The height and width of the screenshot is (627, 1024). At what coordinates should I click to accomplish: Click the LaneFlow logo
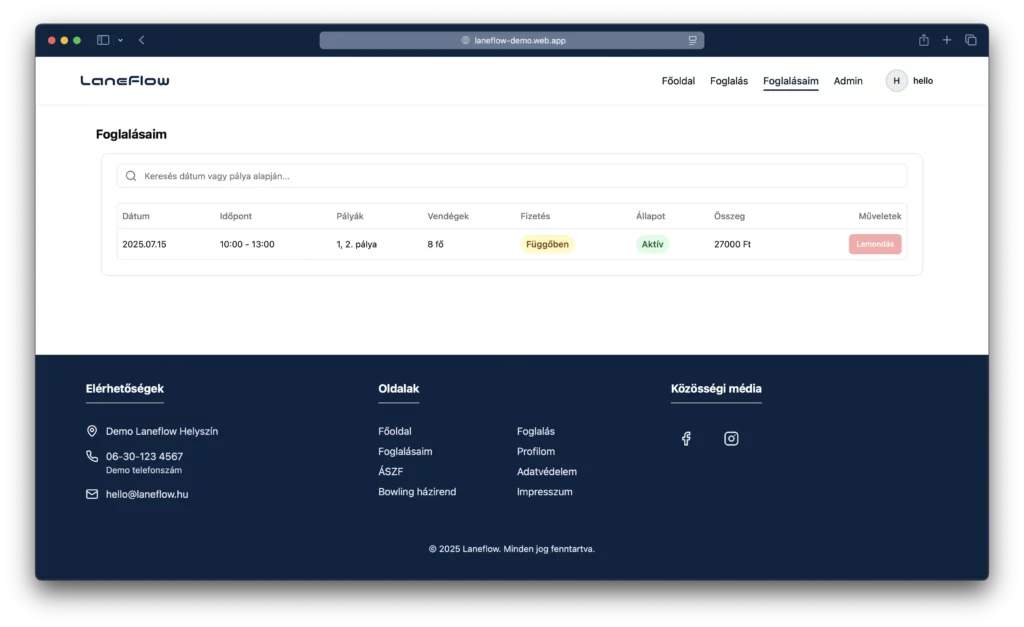(x=125, y=81)
